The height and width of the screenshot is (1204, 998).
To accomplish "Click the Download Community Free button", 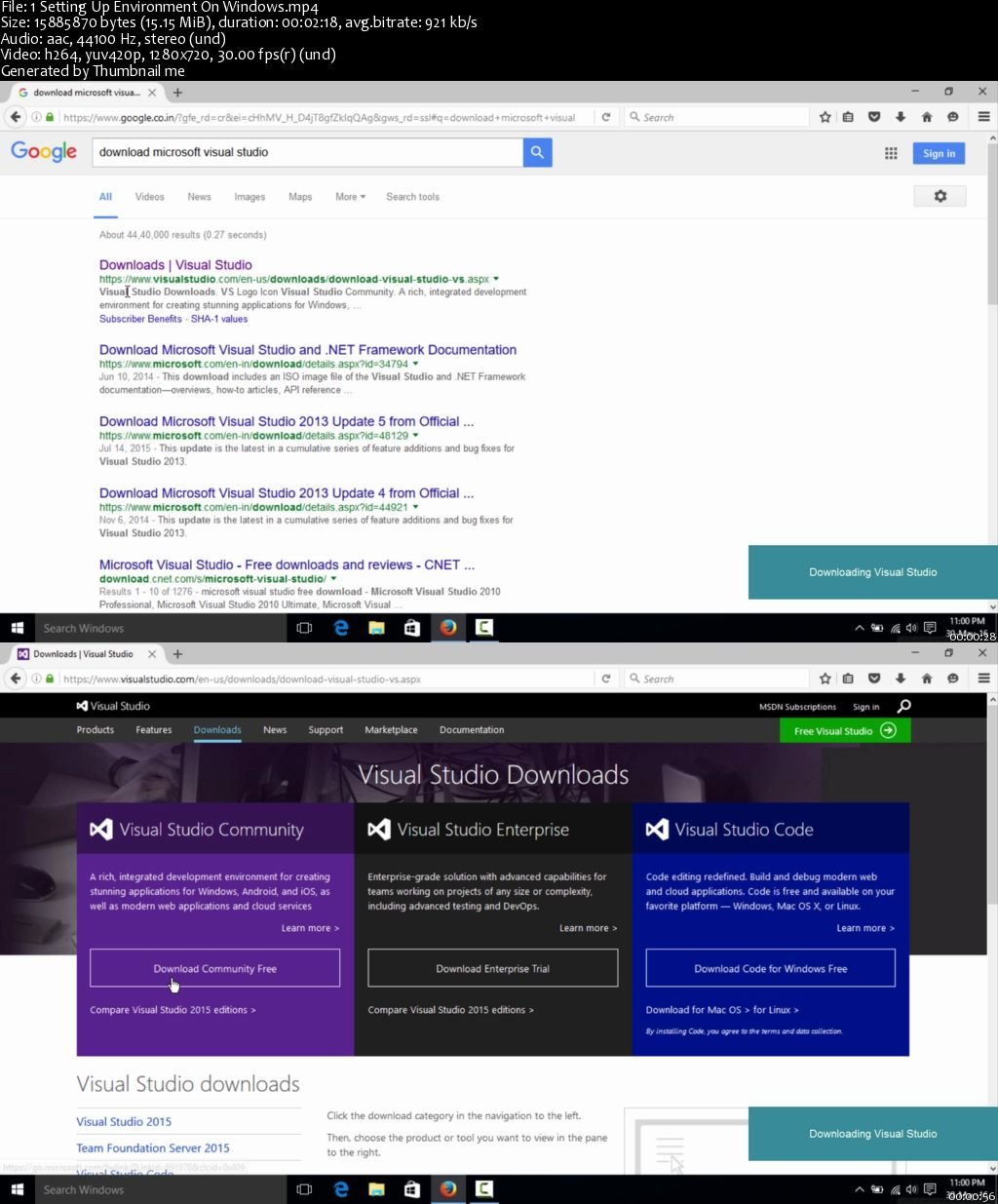I will (x=214, y=968).
